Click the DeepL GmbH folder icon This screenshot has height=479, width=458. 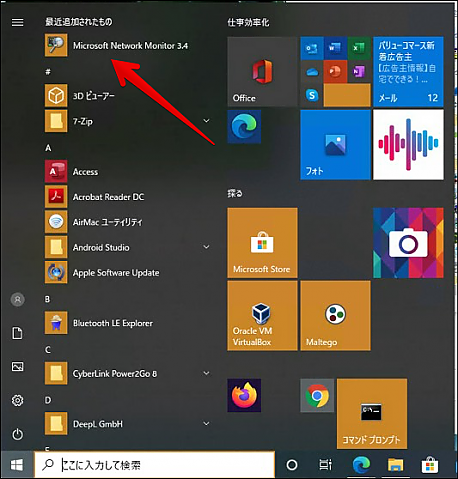(56, 424)
